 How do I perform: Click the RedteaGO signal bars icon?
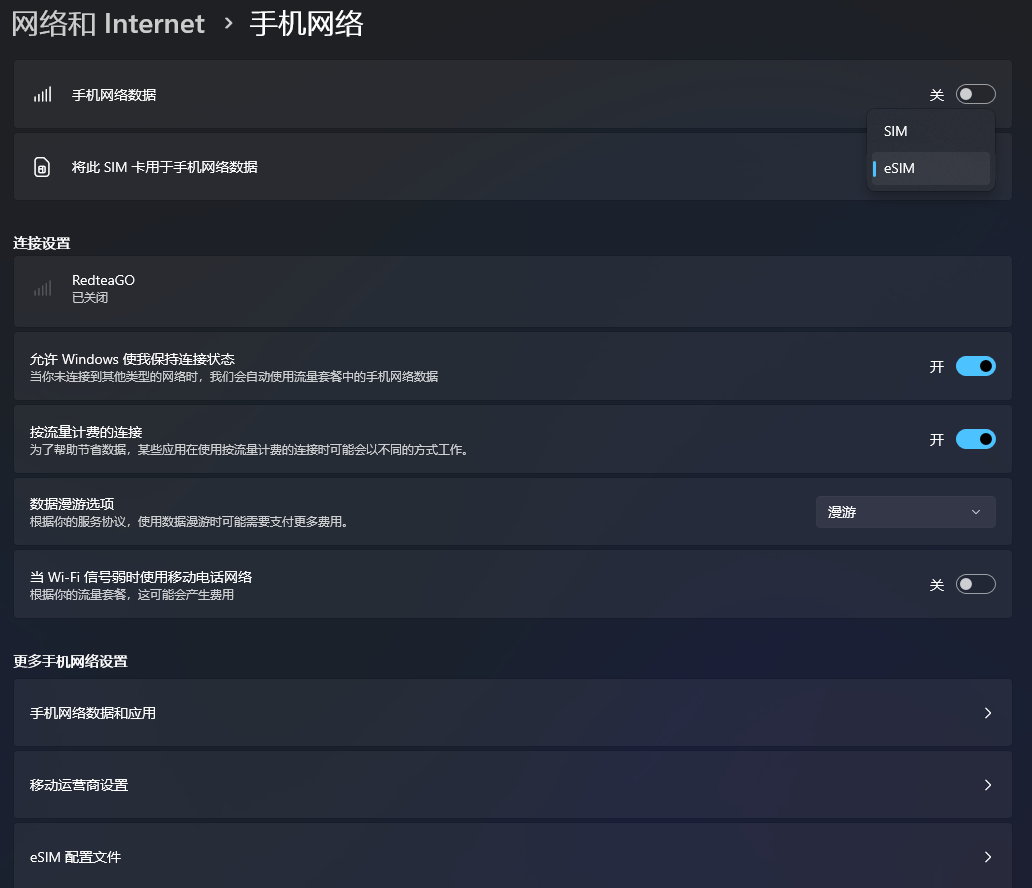40,288
